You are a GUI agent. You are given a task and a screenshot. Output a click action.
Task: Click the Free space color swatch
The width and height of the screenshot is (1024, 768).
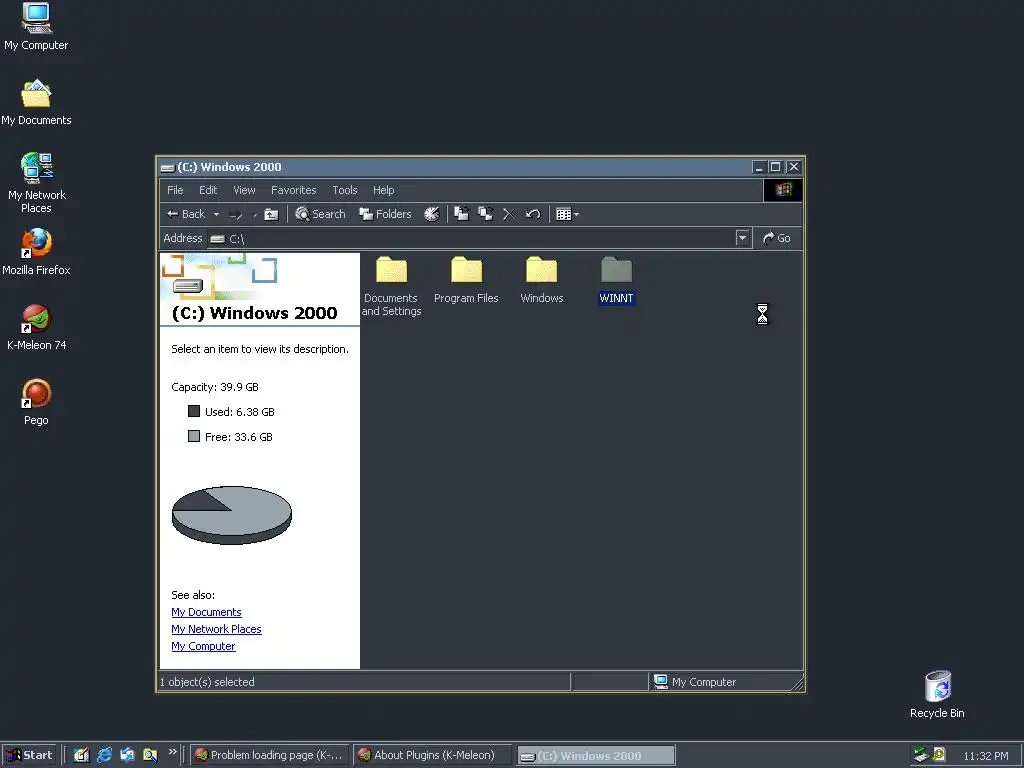tap(194, 436)
